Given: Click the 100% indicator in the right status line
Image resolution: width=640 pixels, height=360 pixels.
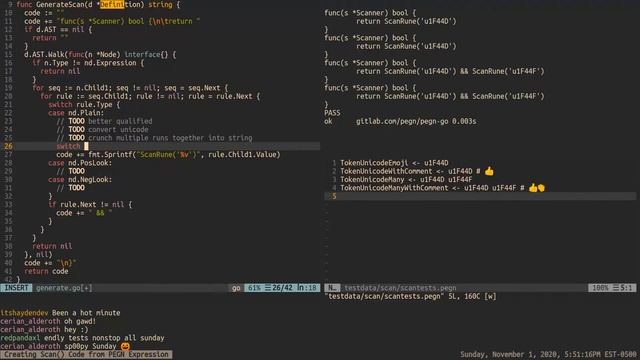Looking at the screenshot, I should [600, 288].
